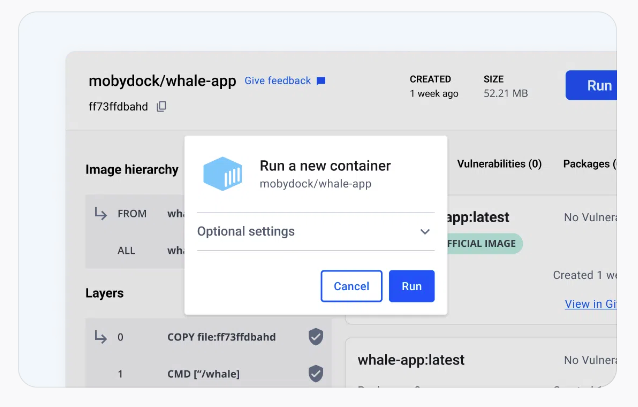Viewport: 638px width, 407px height.
Task: Click the Layers heading
Action: tap(104, 293)
